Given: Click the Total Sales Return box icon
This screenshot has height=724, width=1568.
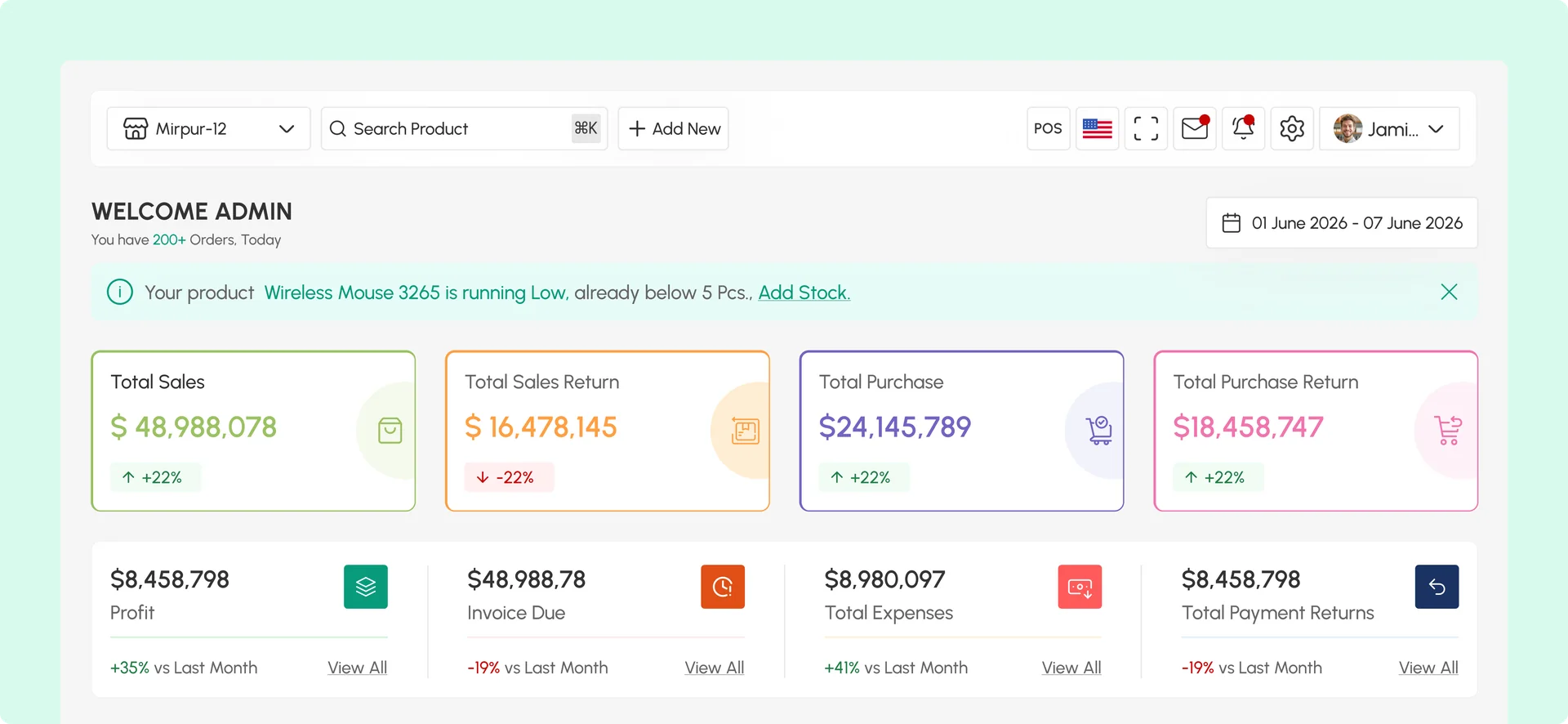Looking at the screenshot, I should (x=746, y=430).
